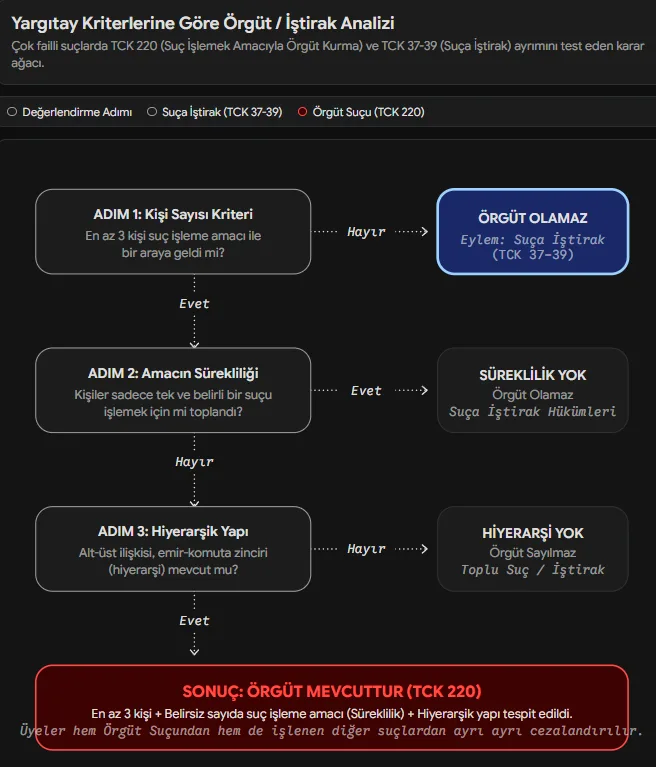
Task: Click the Suça İştirak (TCK 37-39) legend label
Action: (222, 112)
